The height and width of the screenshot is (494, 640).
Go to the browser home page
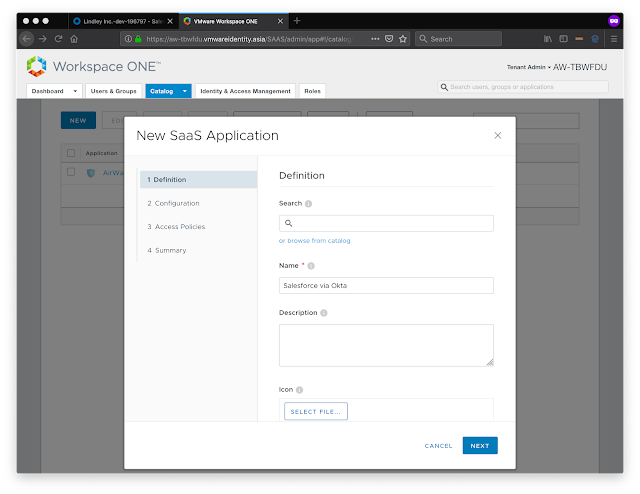pyautogui.click(x=74, y=39)
